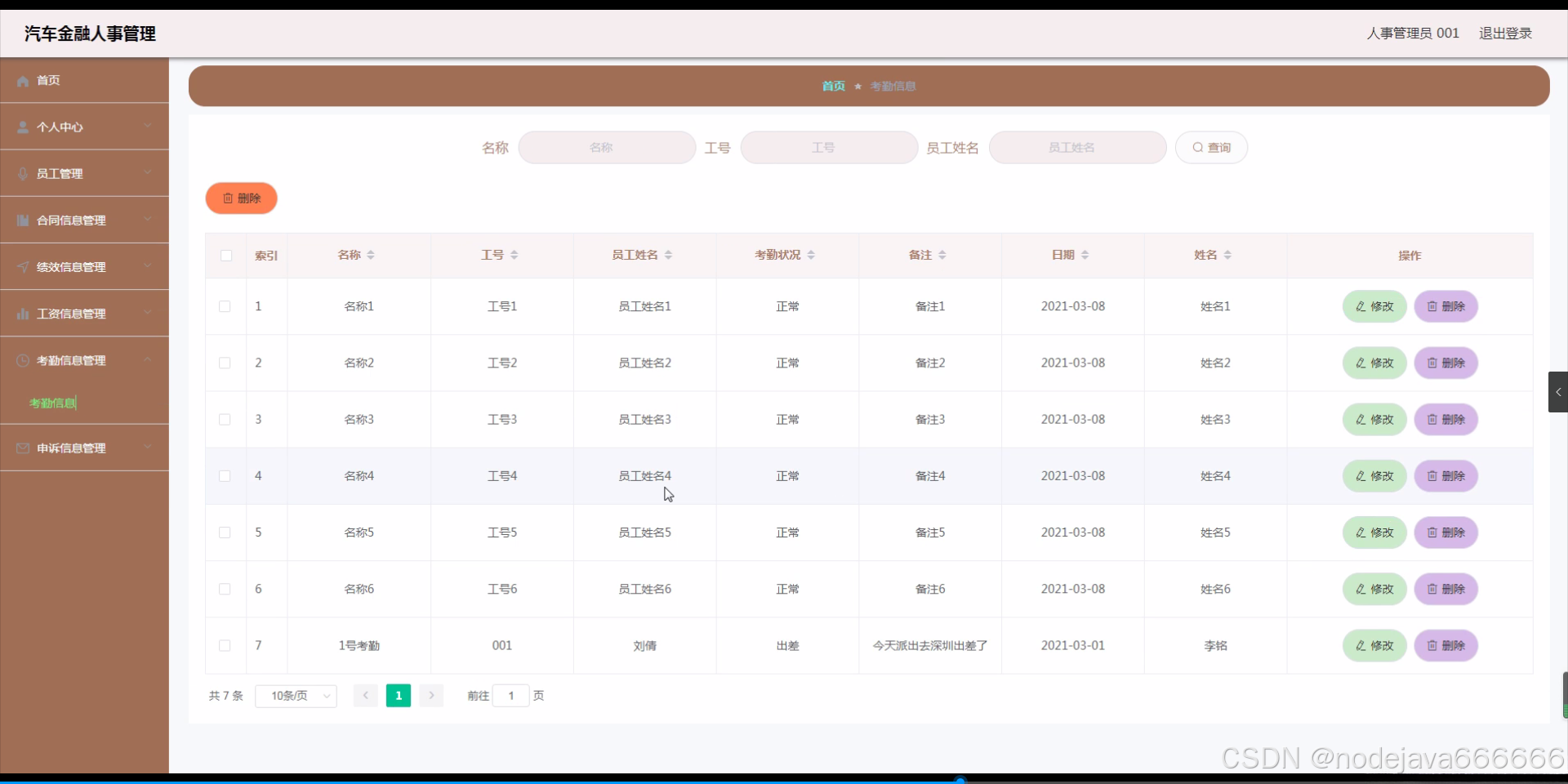Image resolution: width=1568 pixels, height=784 pixels.
Task: Open the 个人中心 menu label
Action: click(60, 127)
